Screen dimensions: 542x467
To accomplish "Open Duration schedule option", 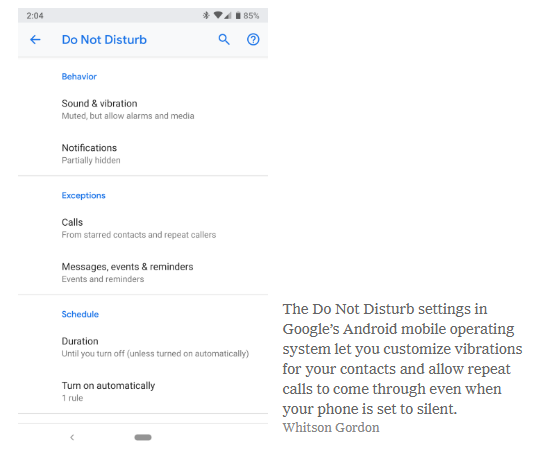I will click(143, 347).
